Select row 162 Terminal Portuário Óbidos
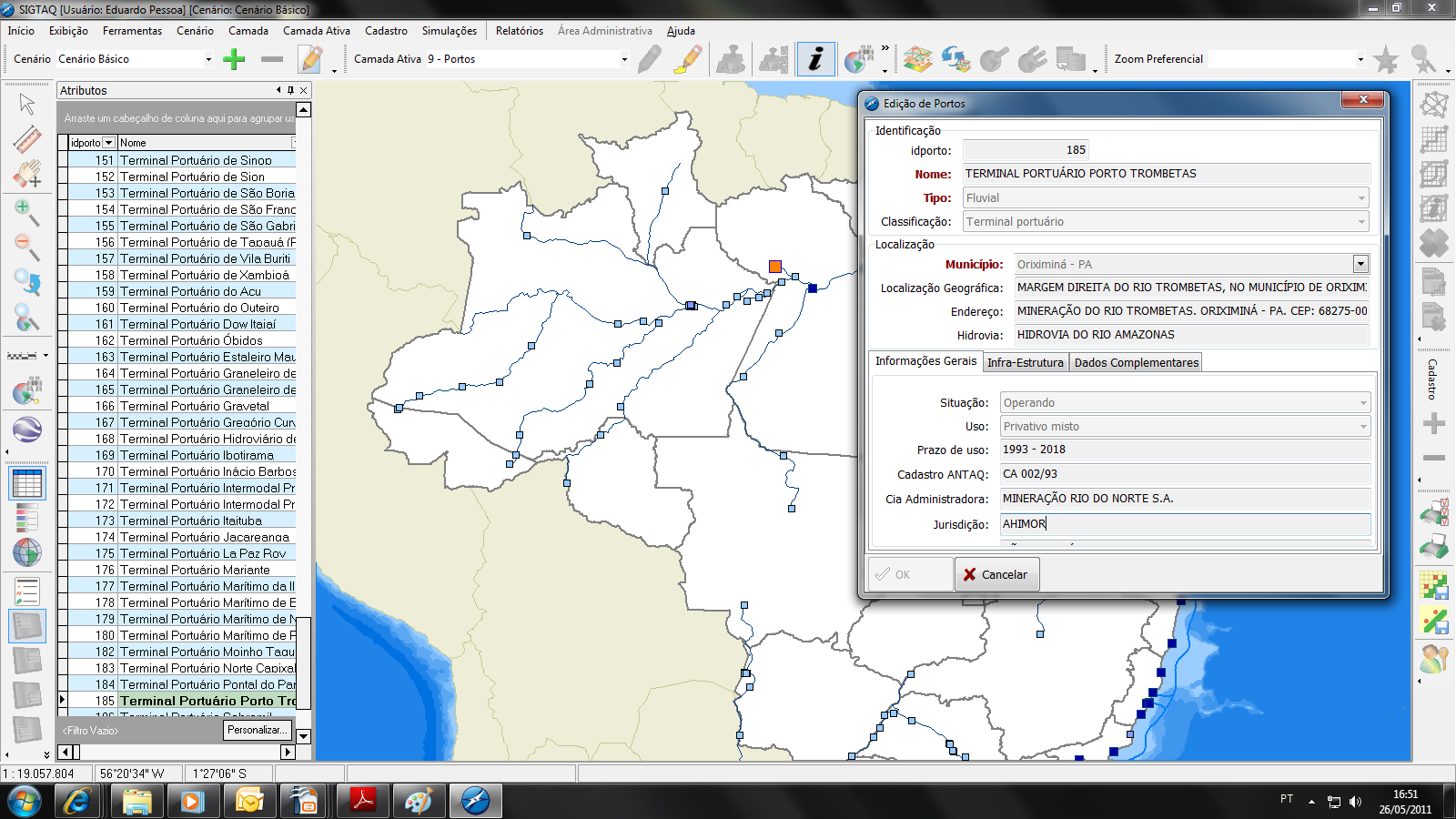The image size is (1456, 819). [x=182, y=340]
